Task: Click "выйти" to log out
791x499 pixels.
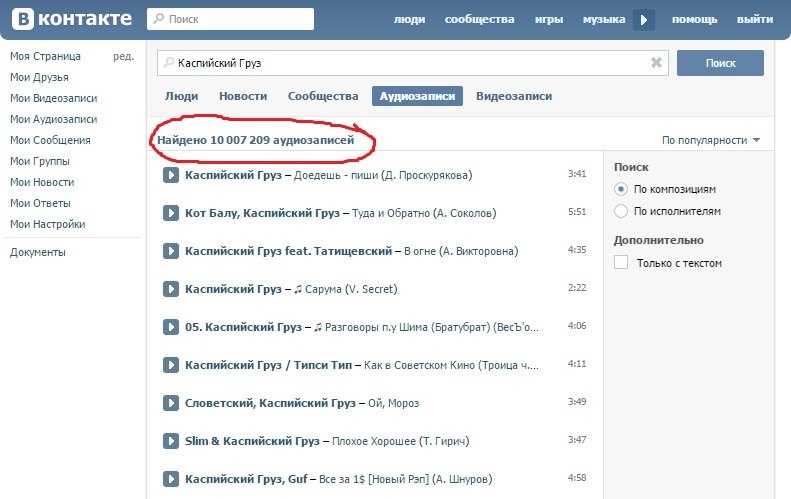Action: pos(755,19)
